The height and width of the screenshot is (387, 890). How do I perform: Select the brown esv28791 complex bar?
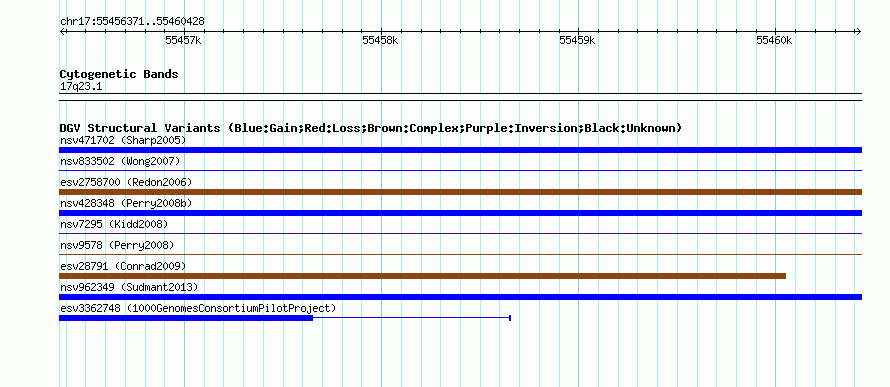click(422, 276)
